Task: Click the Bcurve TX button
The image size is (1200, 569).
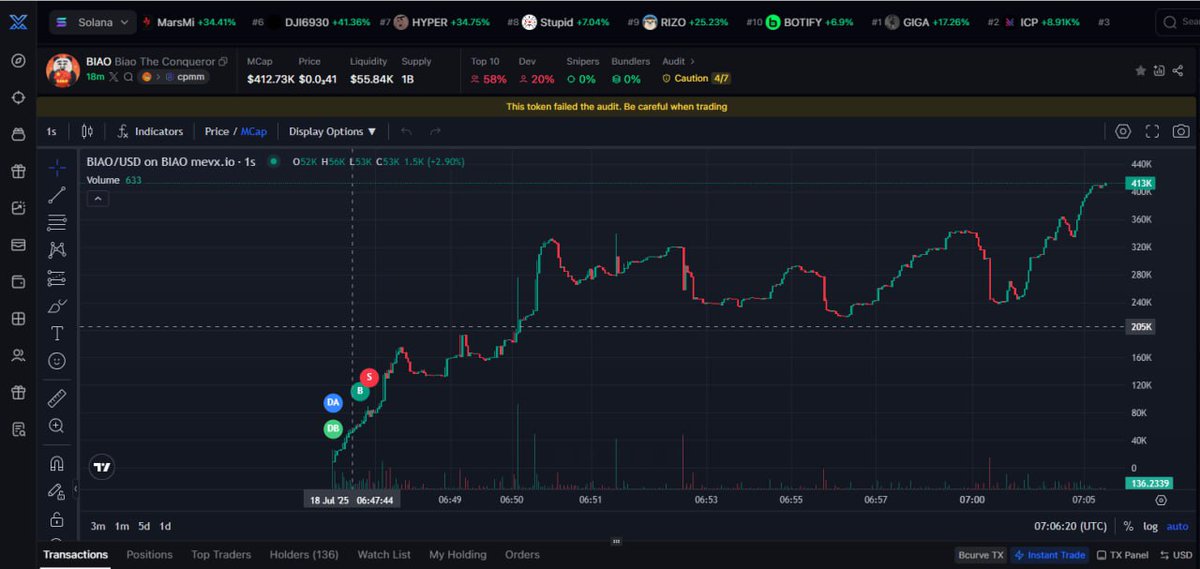Action: tap(981, 555)
